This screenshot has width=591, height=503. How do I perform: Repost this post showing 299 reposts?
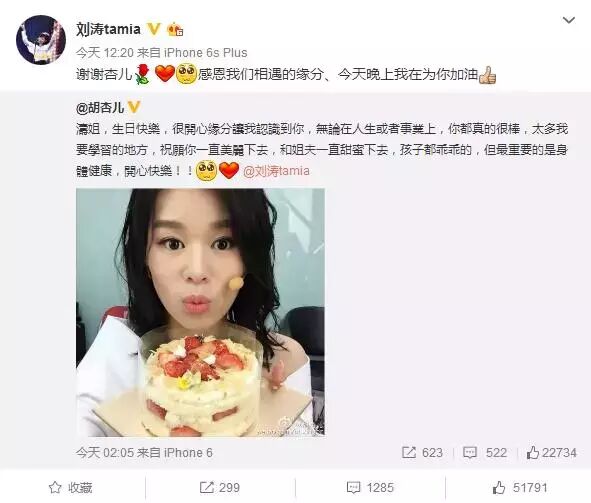(x=219, y=488)
